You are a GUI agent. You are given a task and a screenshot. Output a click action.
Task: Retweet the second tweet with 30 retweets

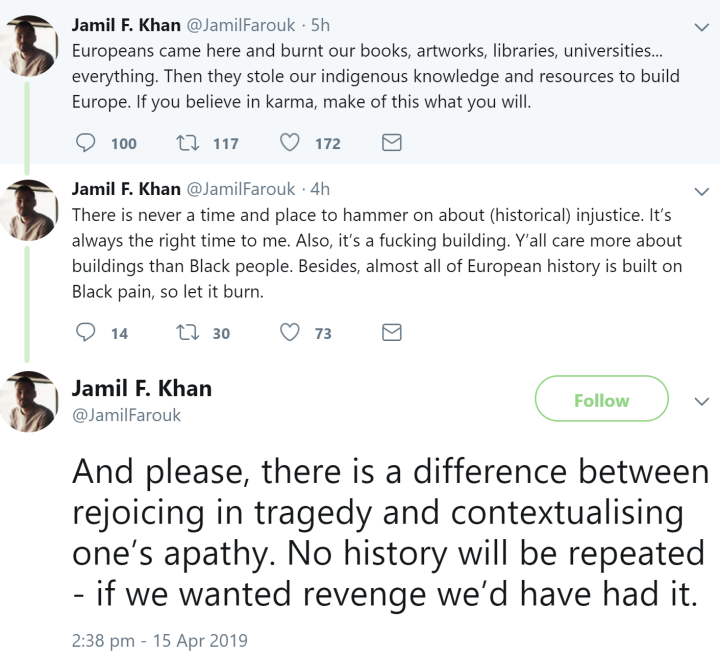187,333
